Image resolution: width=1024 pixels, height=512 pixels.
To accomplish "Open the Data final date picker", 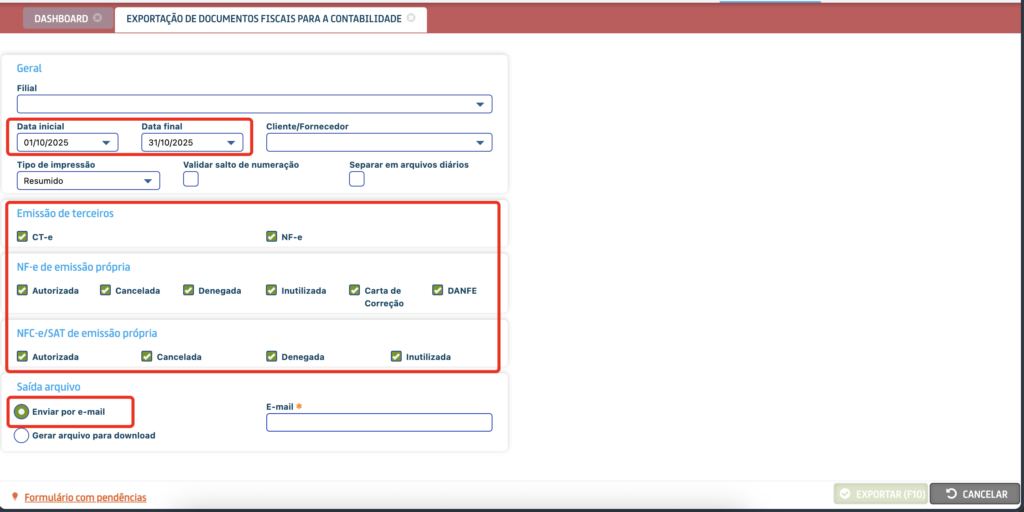I will [x=231, y=143].
